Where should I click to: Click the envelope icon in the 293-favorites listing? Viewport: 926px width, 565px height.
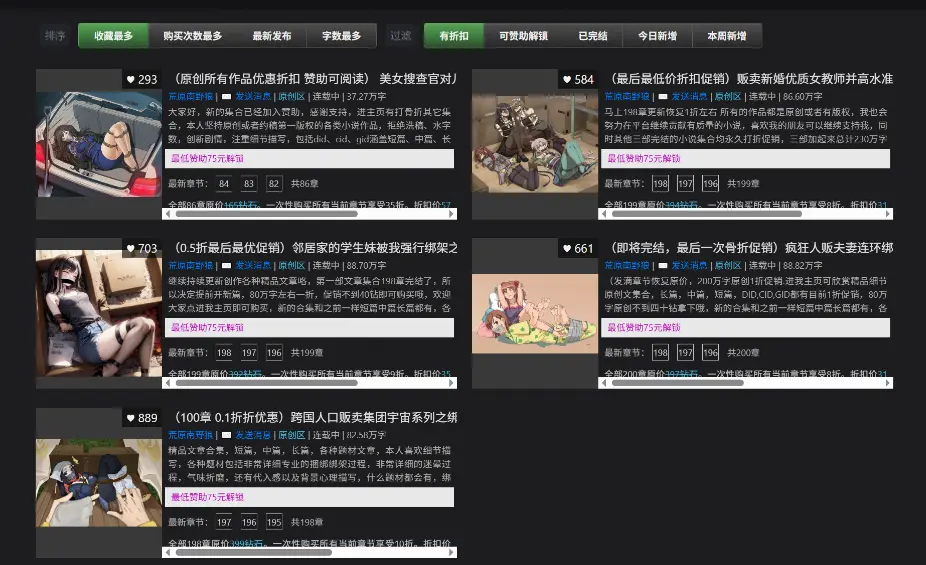pyautogui.click(x=226, y=97)
